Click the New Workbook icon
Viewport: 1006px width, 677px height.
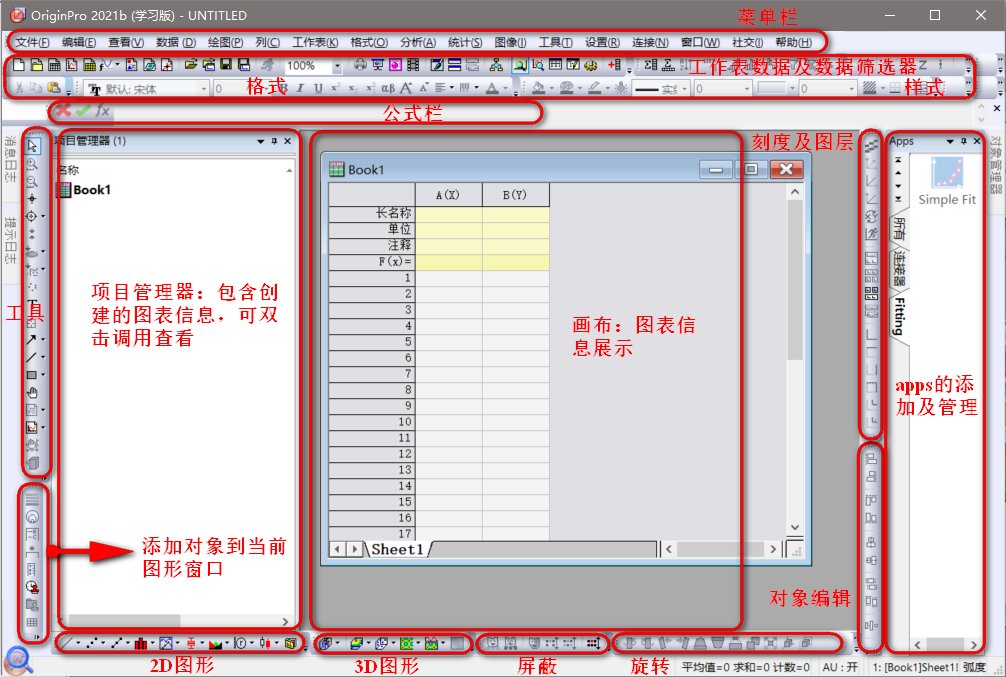(x=54, y=65)
